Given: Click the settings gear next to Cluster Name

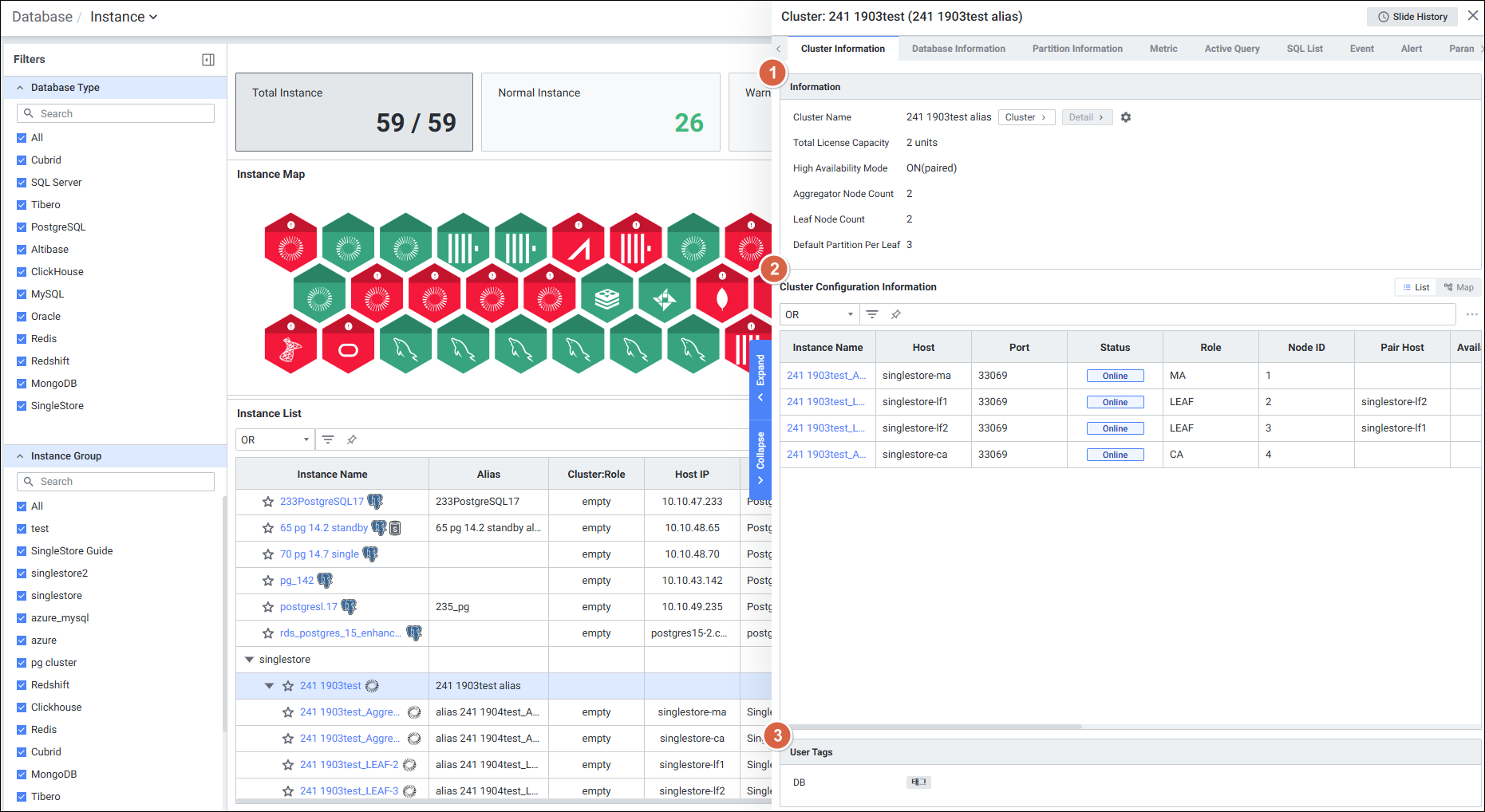Looking at the screenshot, I should 1125,117.
